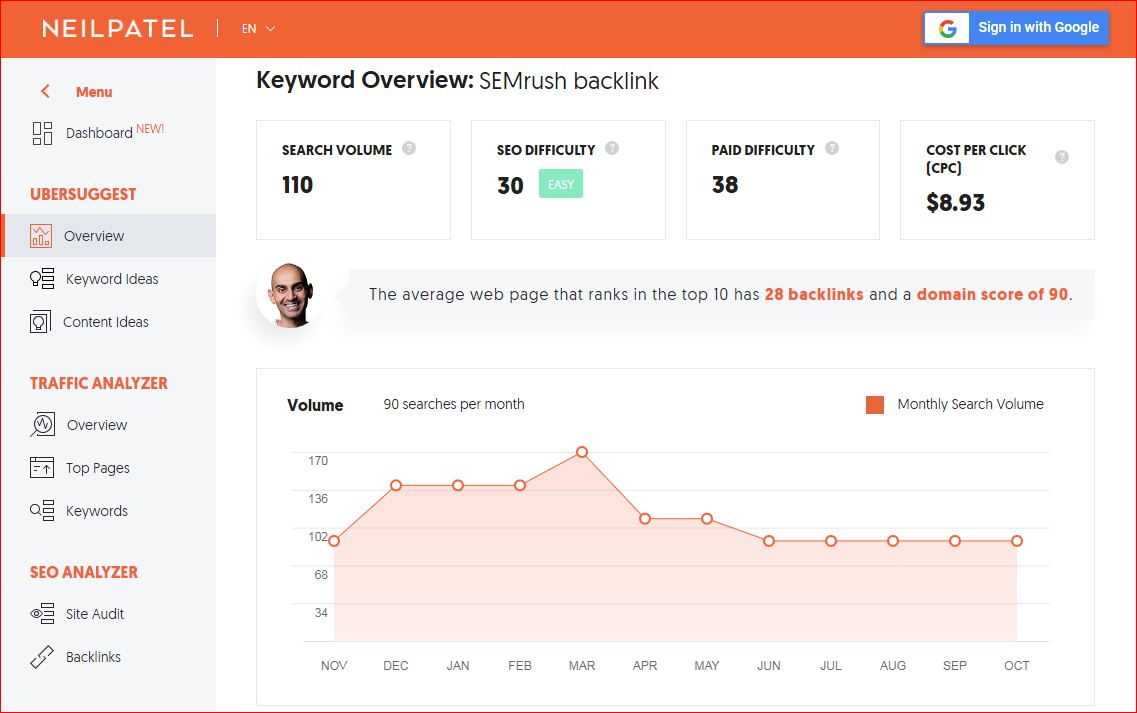Click the Paid Difficulty help icon
The image size is (1137, 713).
coord(832,148)
